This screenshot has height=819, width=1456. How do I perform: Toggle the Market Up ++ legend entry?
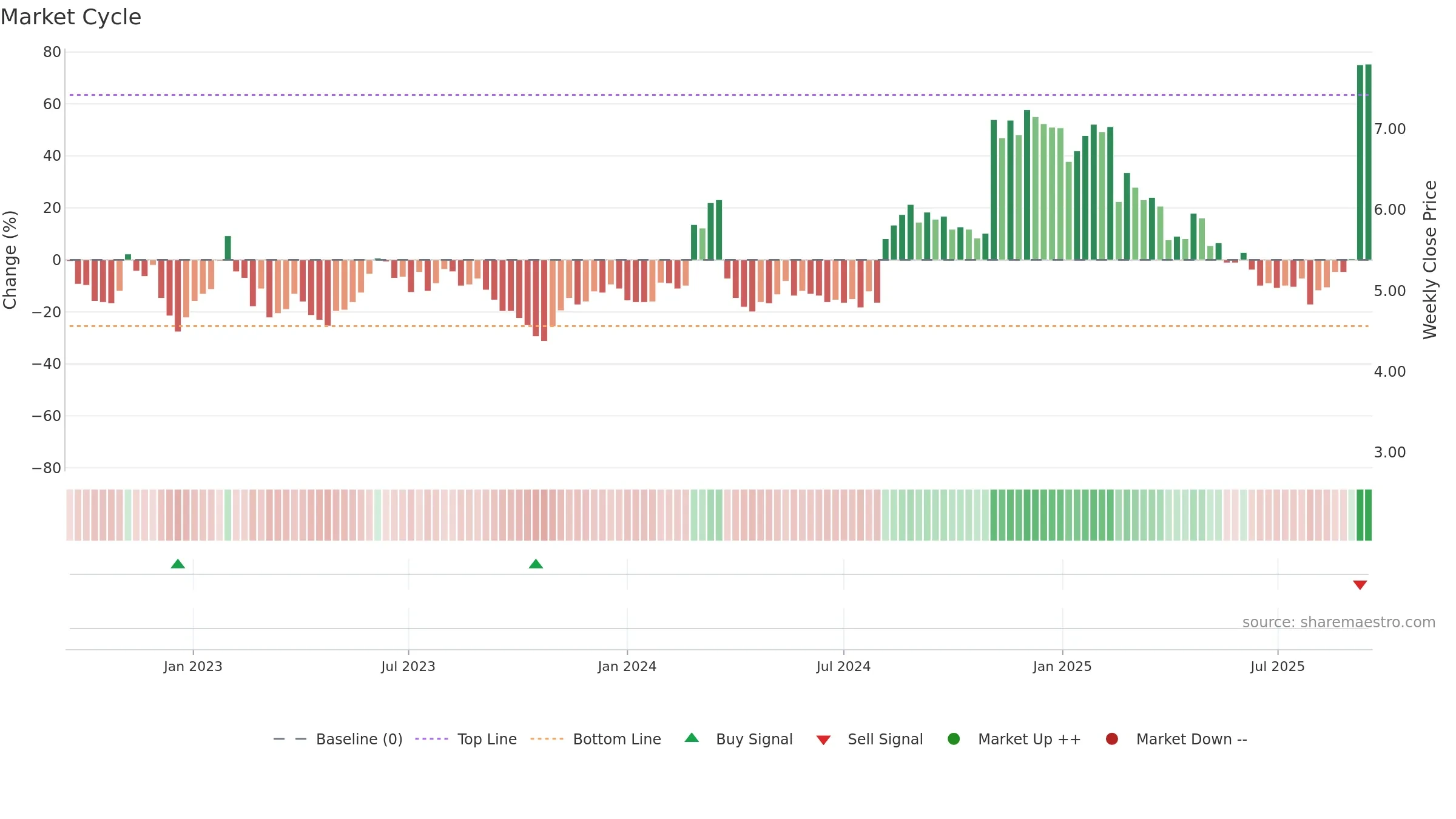(1014, 739)
